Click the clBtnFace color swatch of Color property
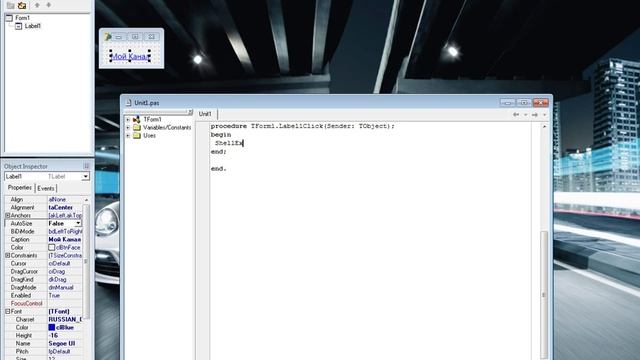The height and width of the screenshot is (360, 640). click(51, 247)
